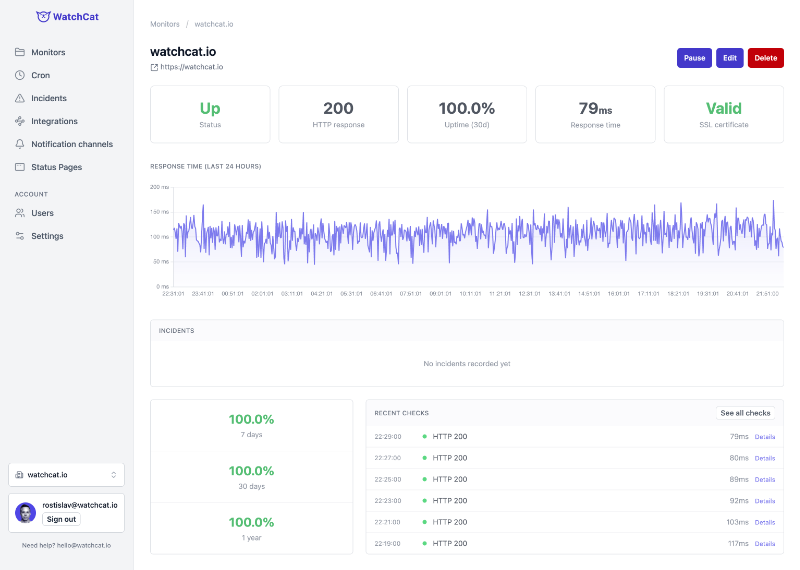Click the Cron clock icon
The width and height of the screenshot is (800, 570).
(20, 75)
